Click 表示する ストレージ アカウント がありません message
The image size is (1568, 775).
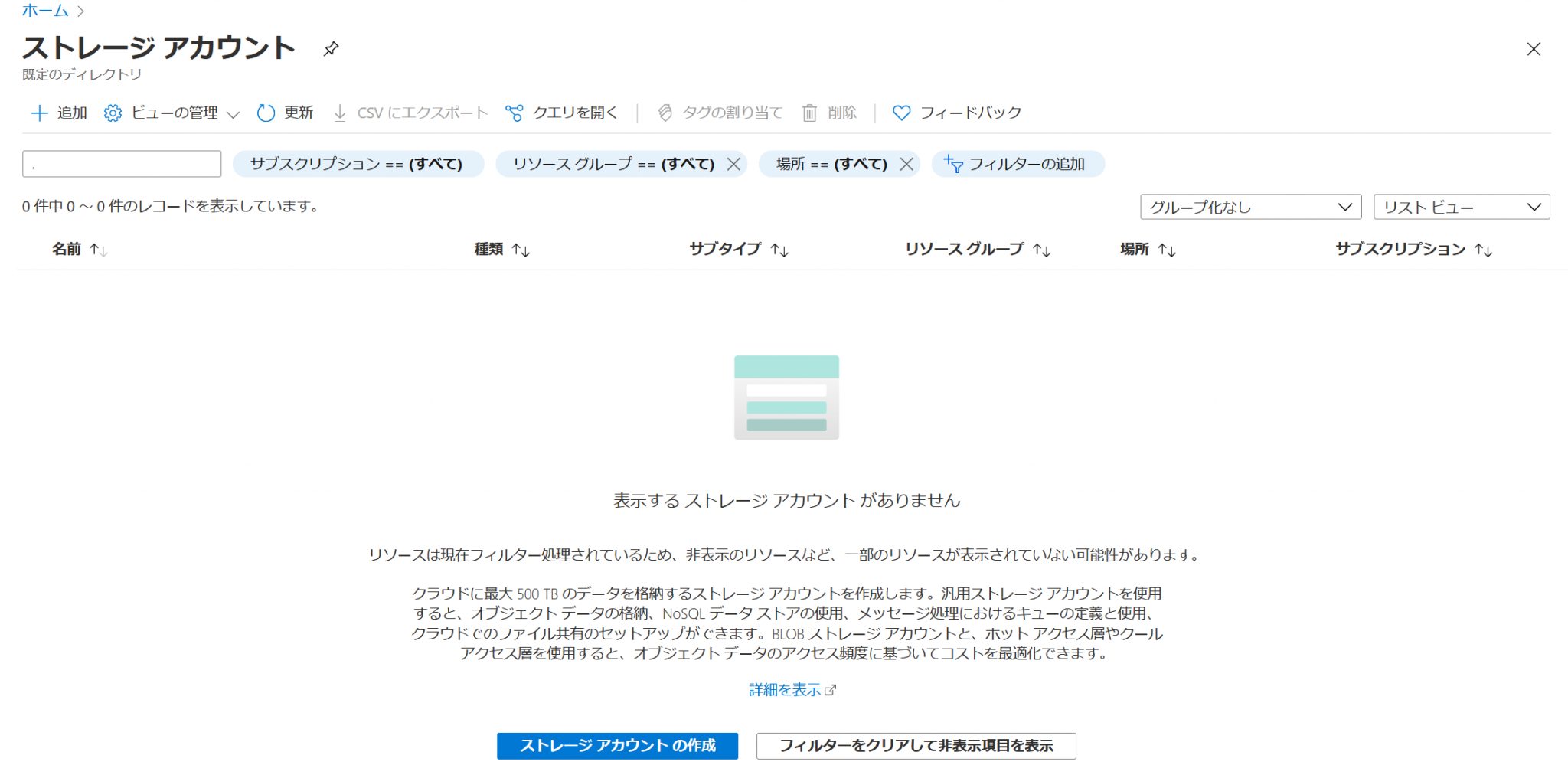tap(786, 501)
